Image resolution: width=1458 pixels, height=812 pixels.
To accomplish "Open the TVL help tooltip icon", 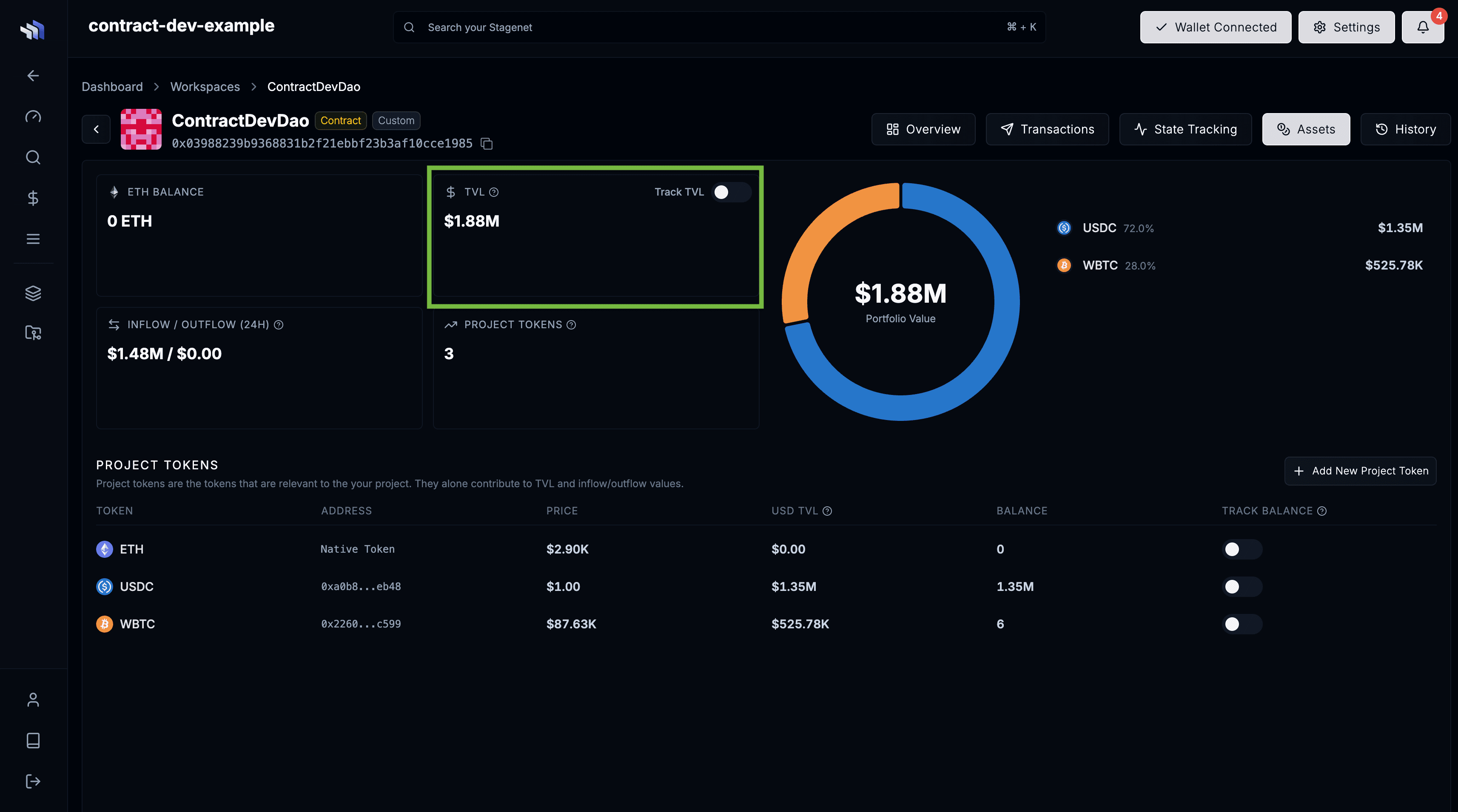I will tap(493, 193).
